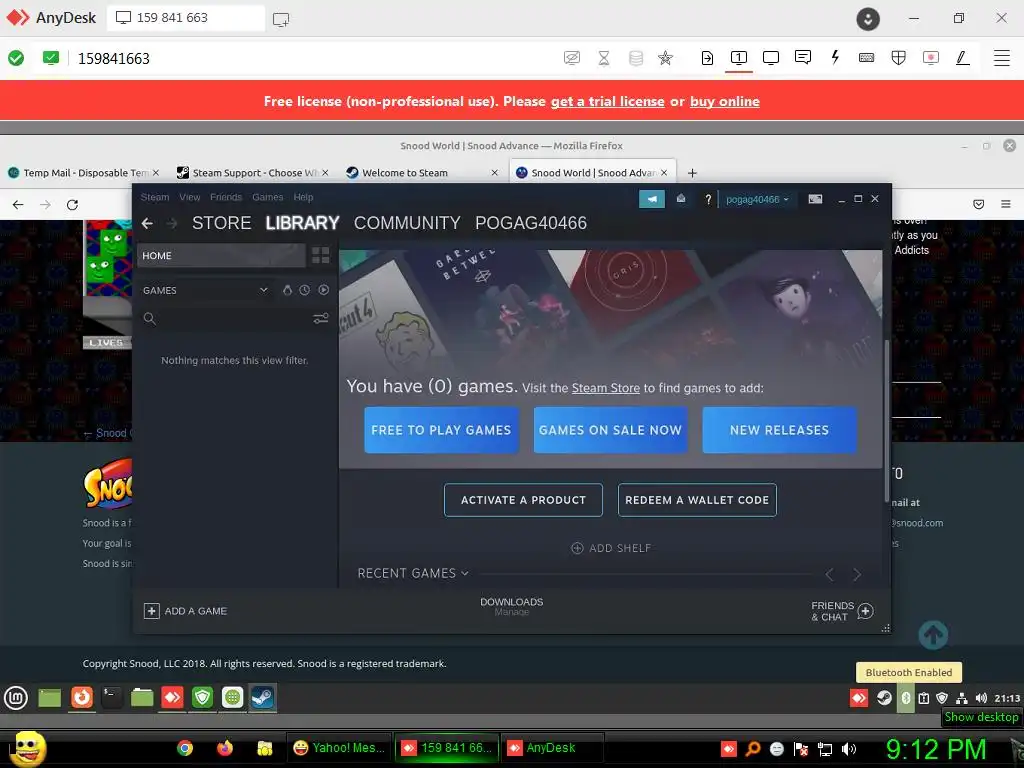Image resolution: width=1024 pixels, height=768 pixels.
Task: Toggle sort by recent activity clock icon
Action: pyautogui.click(x=304, y=290)
